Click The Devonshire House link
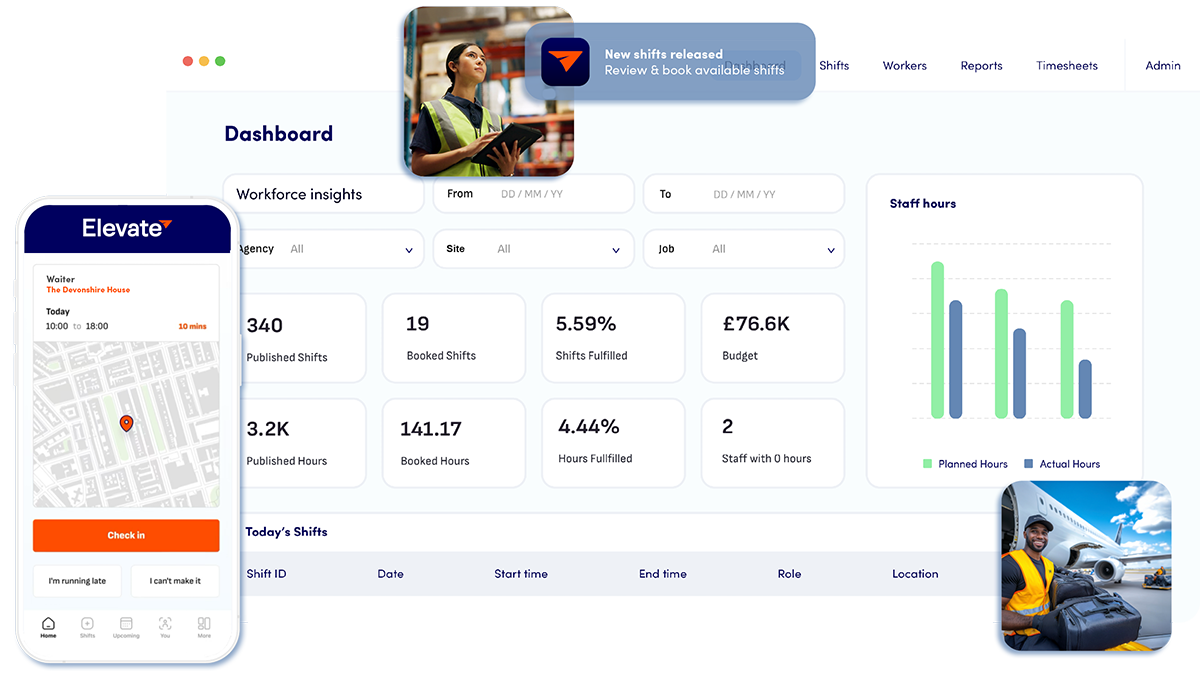Viewport: 1200px width, 677px height. tap(88, 290)
